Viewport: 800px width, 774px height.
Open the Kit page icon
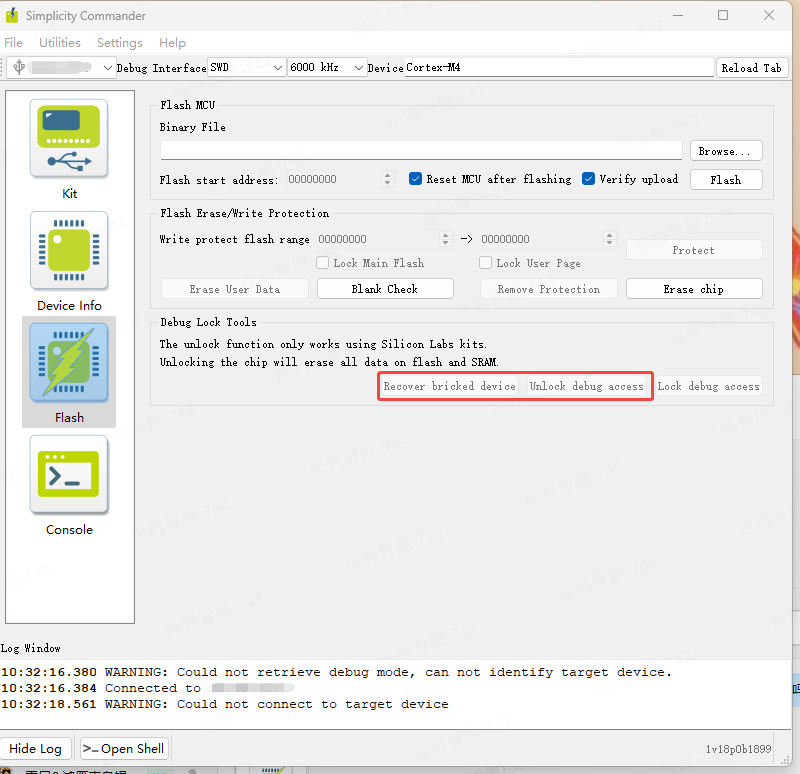[69, 139]
